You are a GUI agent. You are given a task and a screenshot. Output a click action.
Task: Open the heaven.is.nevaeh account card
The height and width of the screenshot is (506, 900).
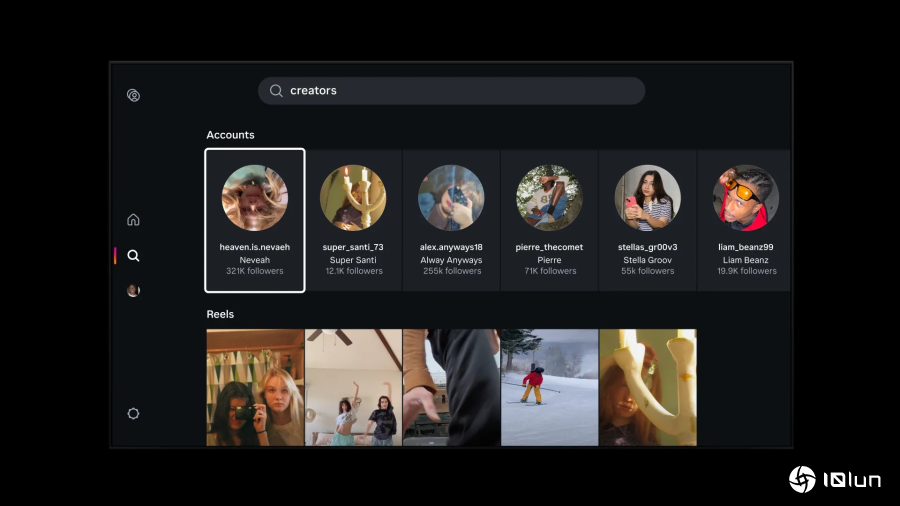click(x=255, y=221)
